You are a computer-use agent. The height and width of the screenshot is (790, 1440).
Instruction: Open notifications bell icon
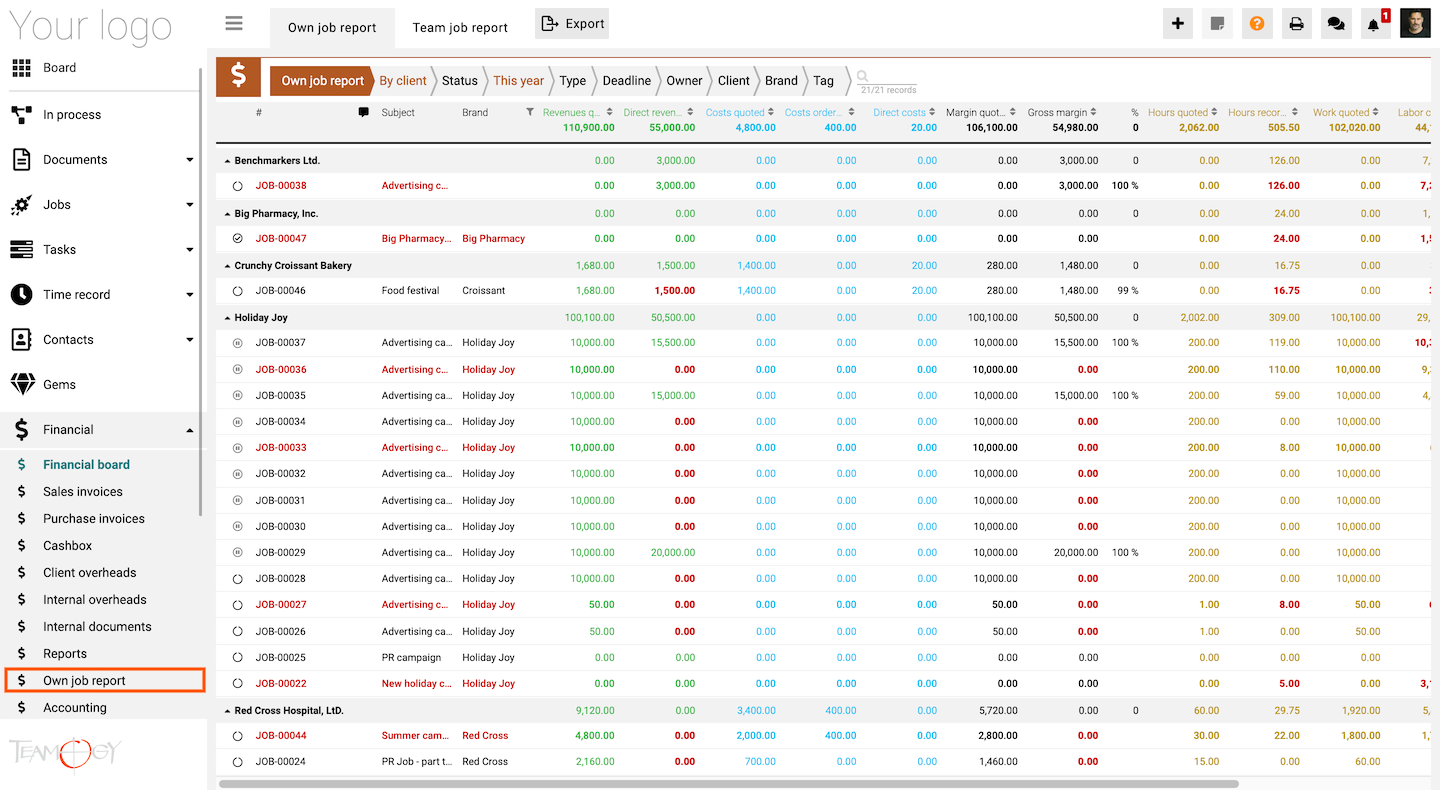pyautogui.click(x=1374, y=25)
